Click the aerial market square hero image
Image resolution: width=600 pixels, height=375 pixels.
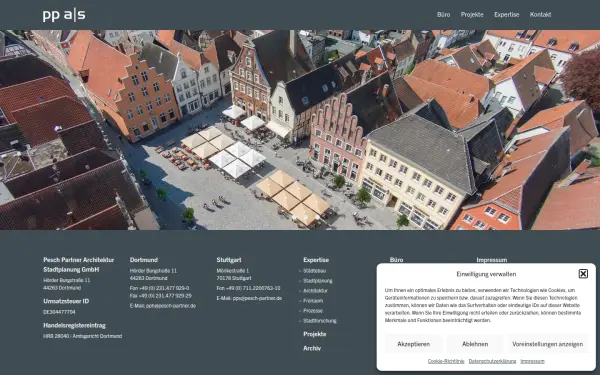click(300, 130)
